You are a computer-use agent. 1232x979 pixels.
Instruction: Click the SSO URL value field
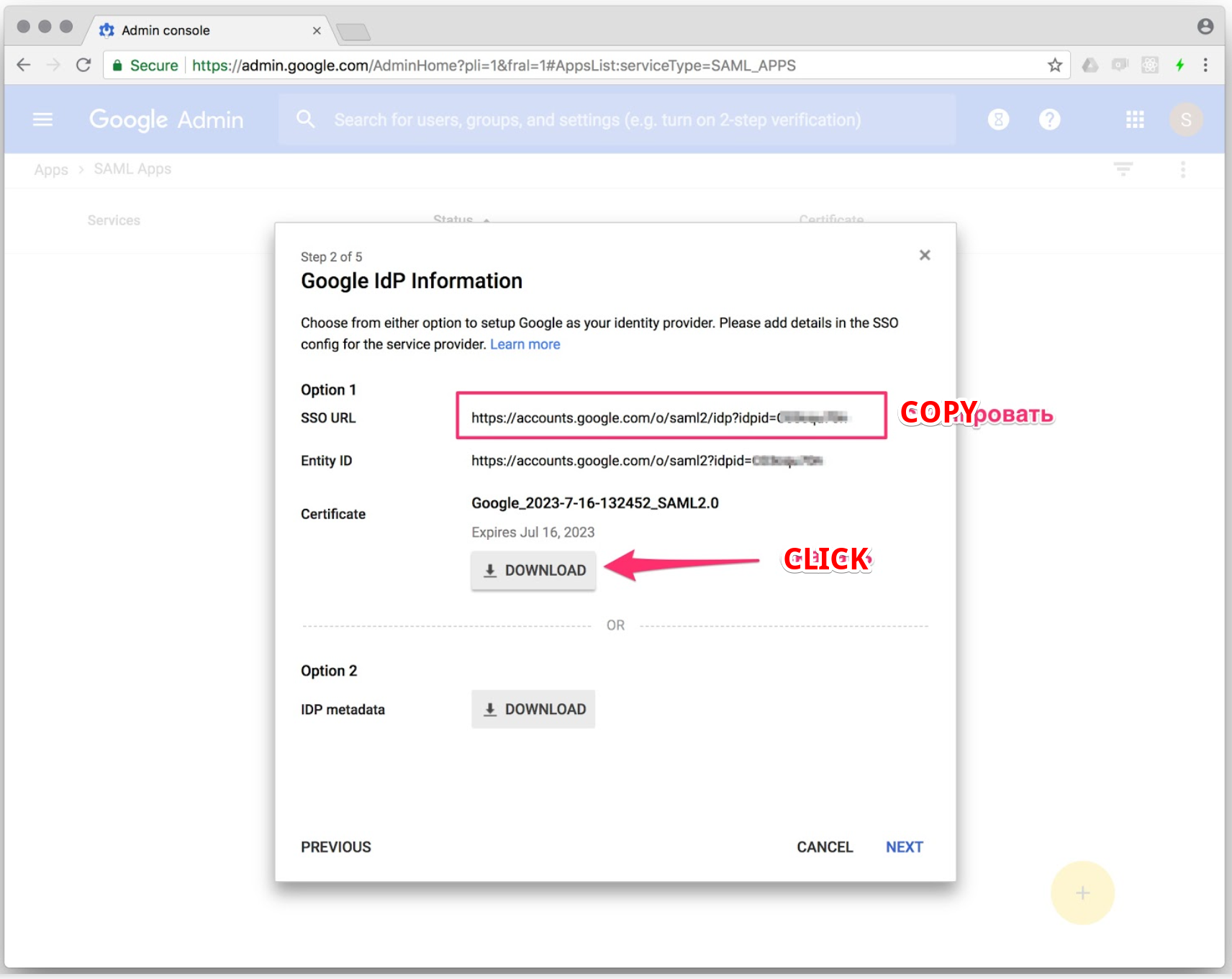[671, 415]
